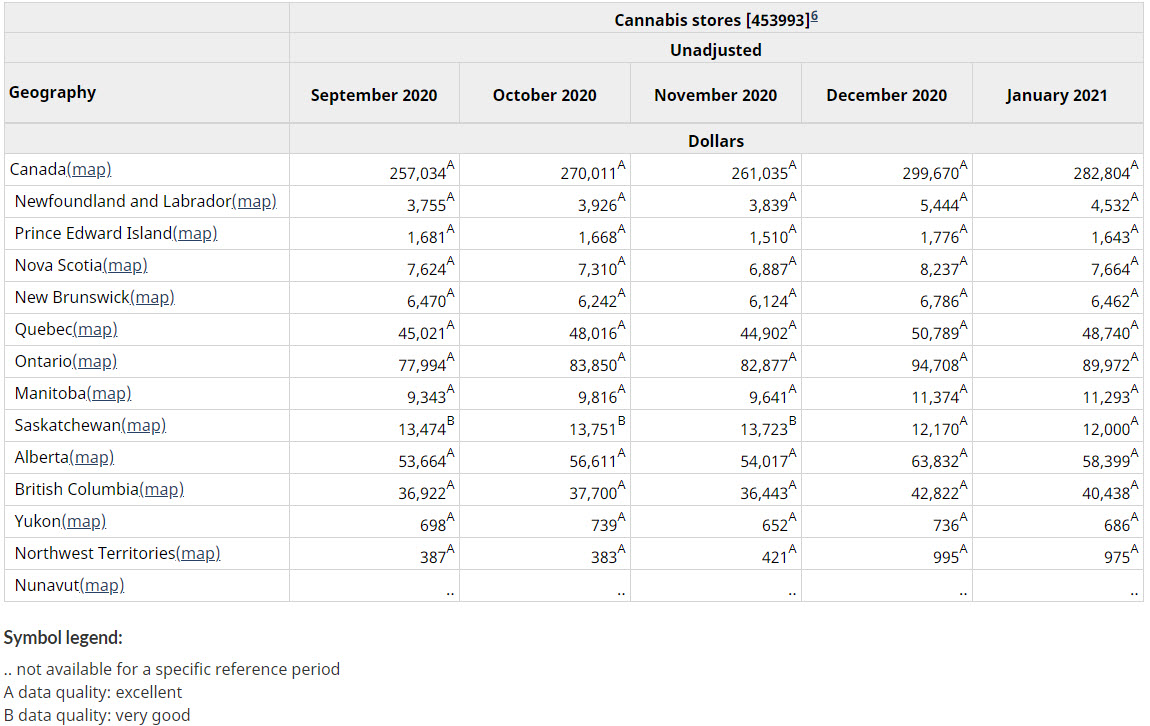Select the Manitoba map link
The height and width of the screenshot is (726, 1150).
[x=109, y=394]
